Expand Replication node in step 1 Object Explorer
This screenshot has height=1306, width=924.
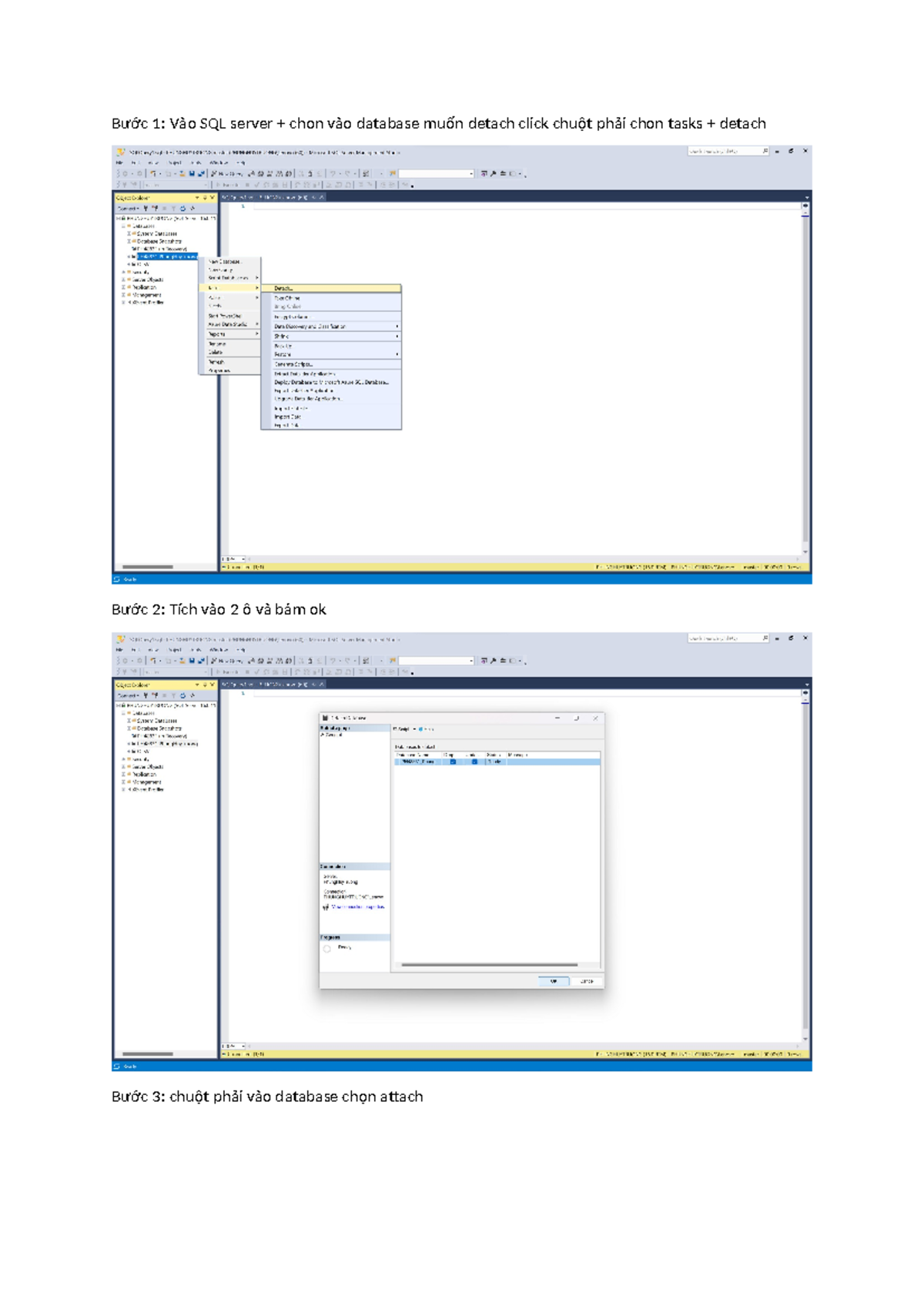tap(123, 287)
